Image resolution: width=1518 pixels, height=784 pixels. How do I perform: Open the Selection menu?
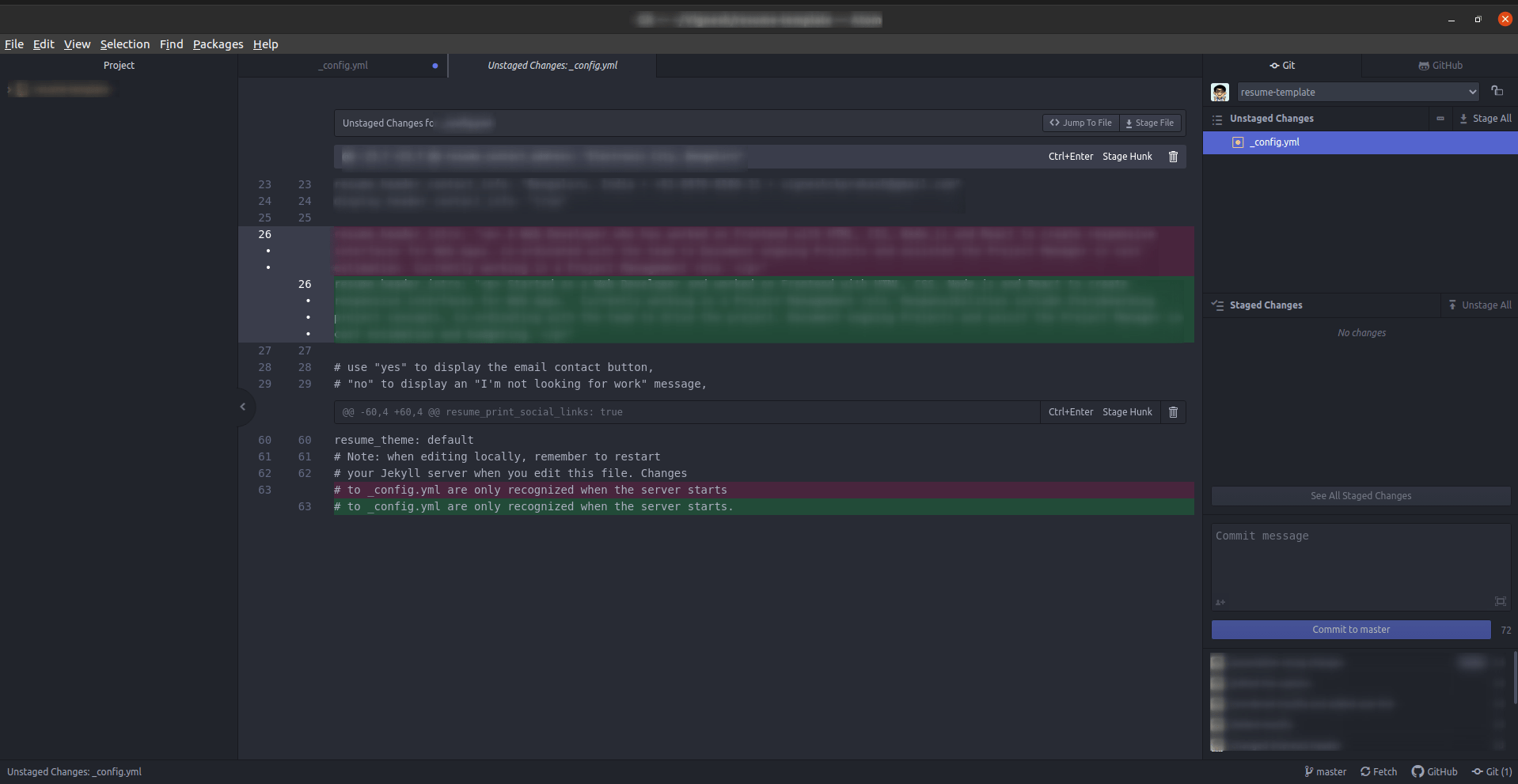coord(125,44)
